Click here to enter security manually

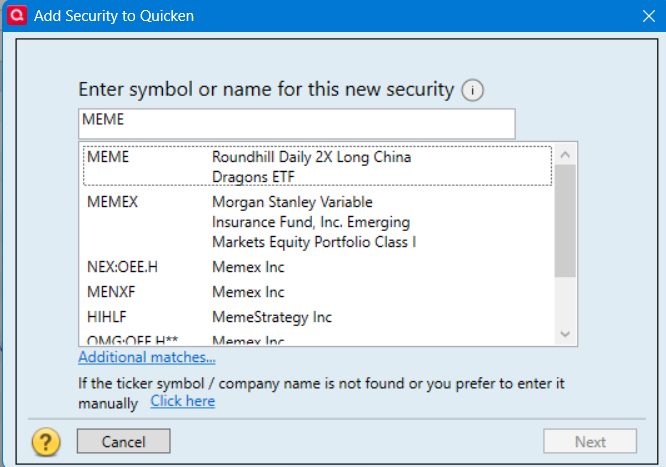click(x=182, y=402)
